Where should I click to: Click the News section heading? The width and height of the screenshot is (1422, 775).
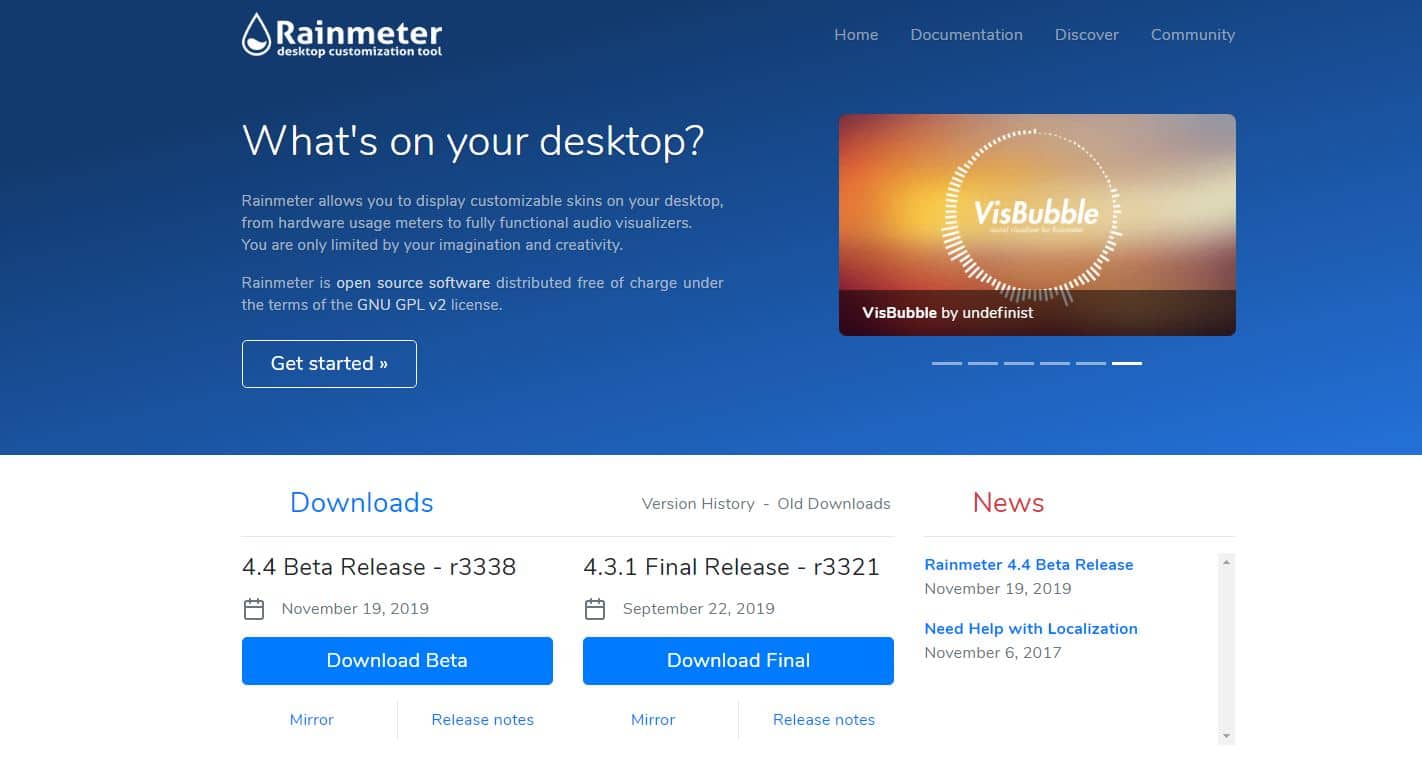[x=1008, y=502]
